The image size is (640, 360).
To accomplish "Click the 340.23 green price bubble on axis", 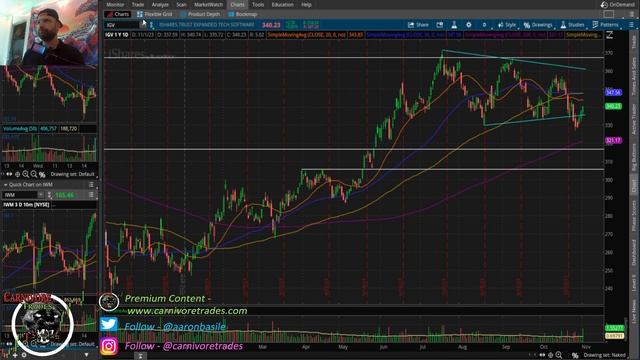I will pyautogui.click(x=613, y=106).
